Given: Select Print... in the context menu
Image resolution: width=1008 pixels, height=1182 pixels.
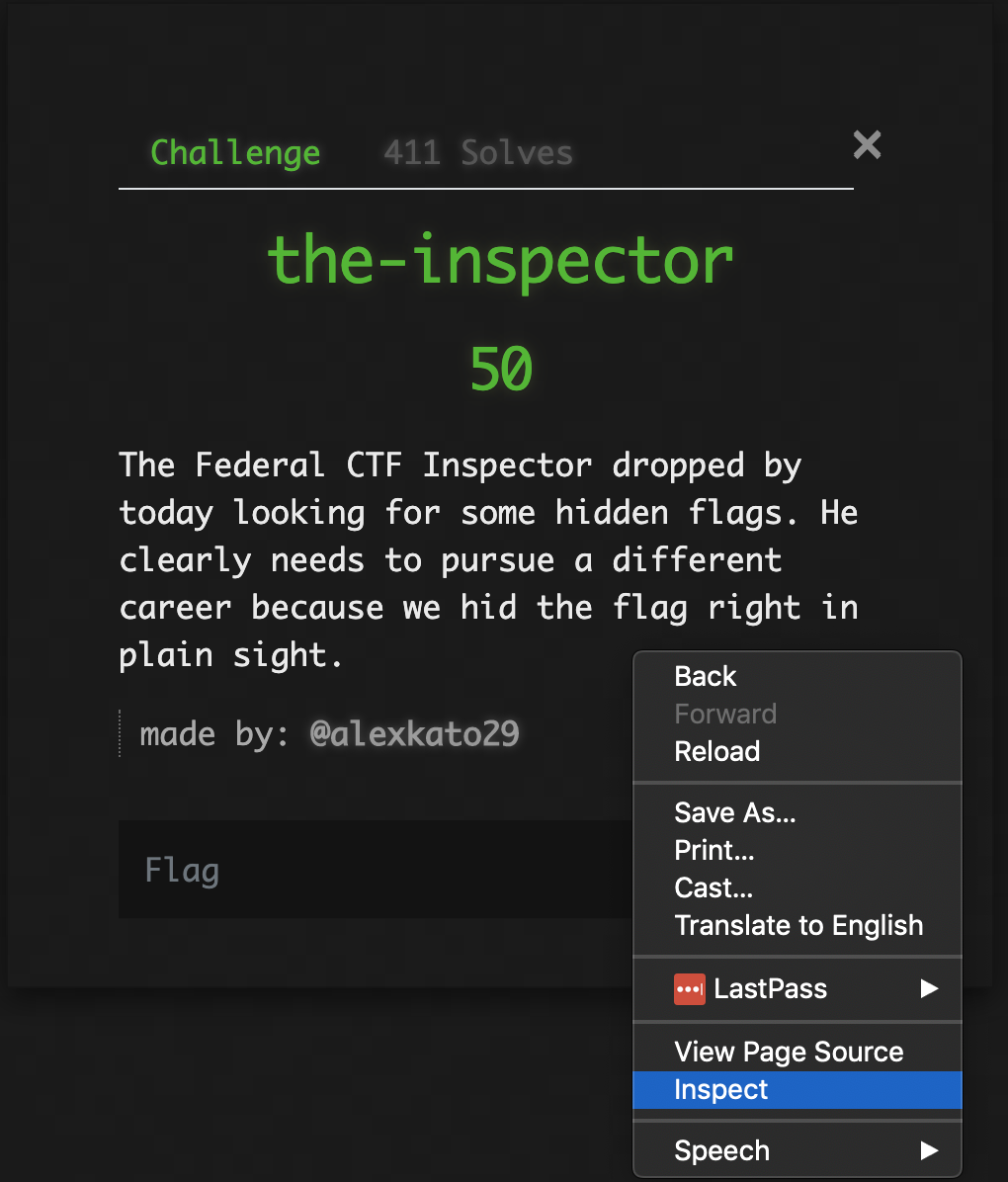Looking at the screenshot, I should 714,850.
